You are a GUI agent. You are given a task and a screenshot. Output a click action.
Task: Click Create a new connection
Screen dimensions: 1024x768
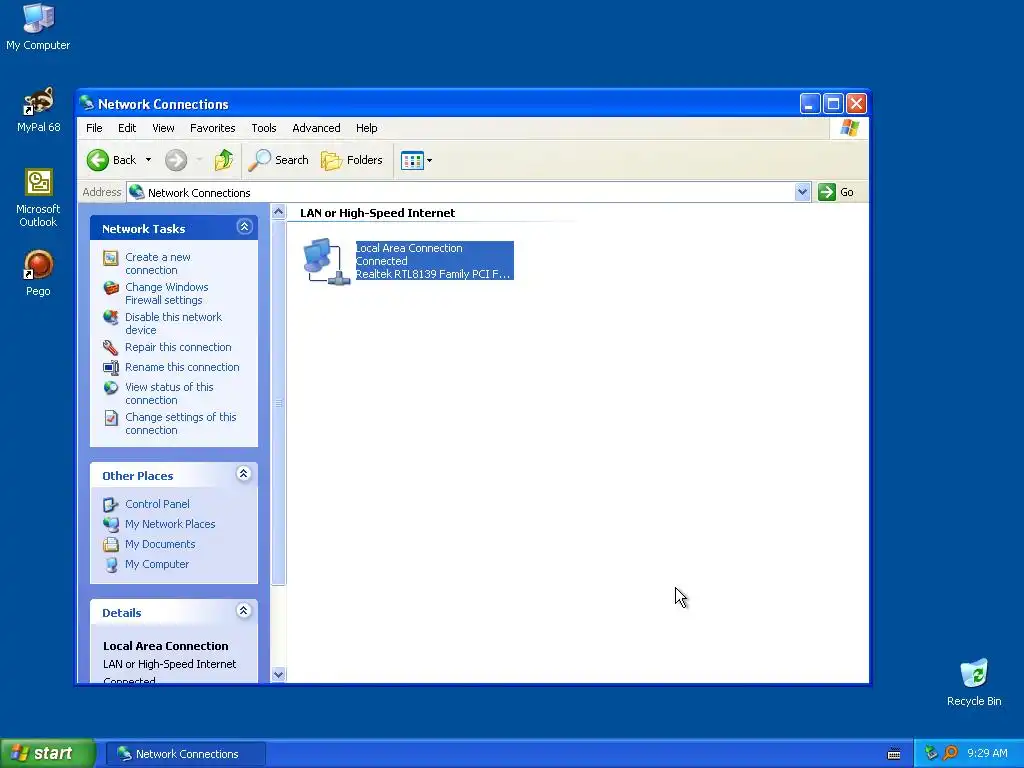(x=158, y=263)
